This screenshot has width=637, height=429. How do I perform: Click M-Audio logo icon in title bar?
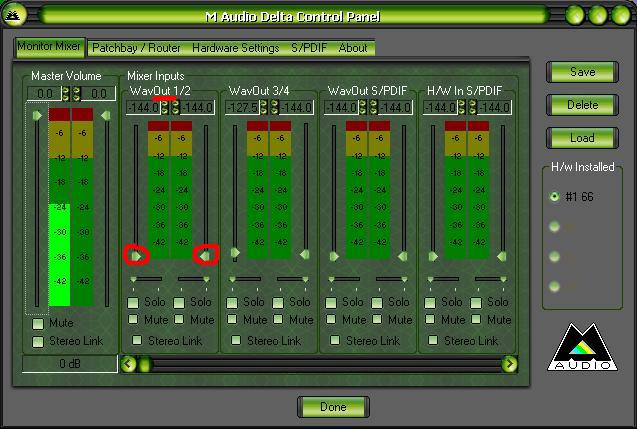click(14, 15)
